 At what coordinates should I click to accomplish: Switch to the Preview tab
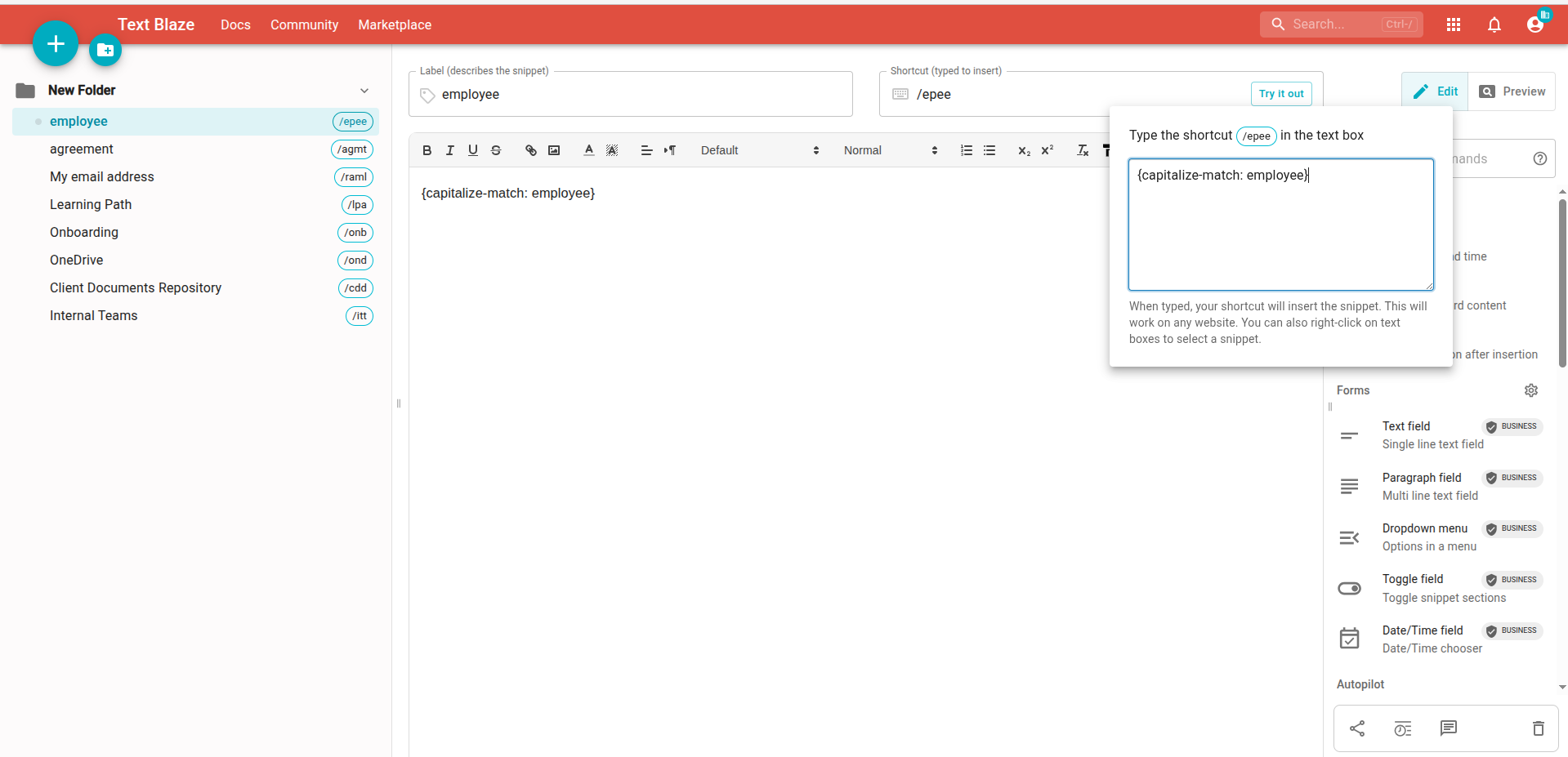point(1512,91)
